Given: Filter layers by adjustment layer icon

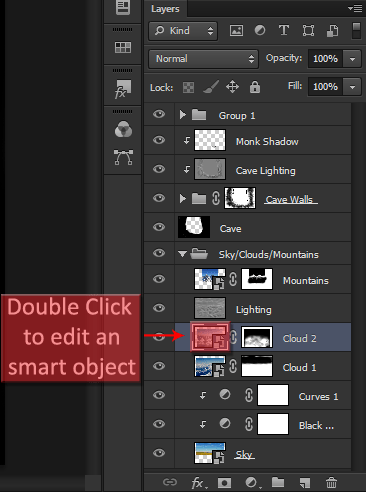Looking at the screenshot, I should [260, 31].
